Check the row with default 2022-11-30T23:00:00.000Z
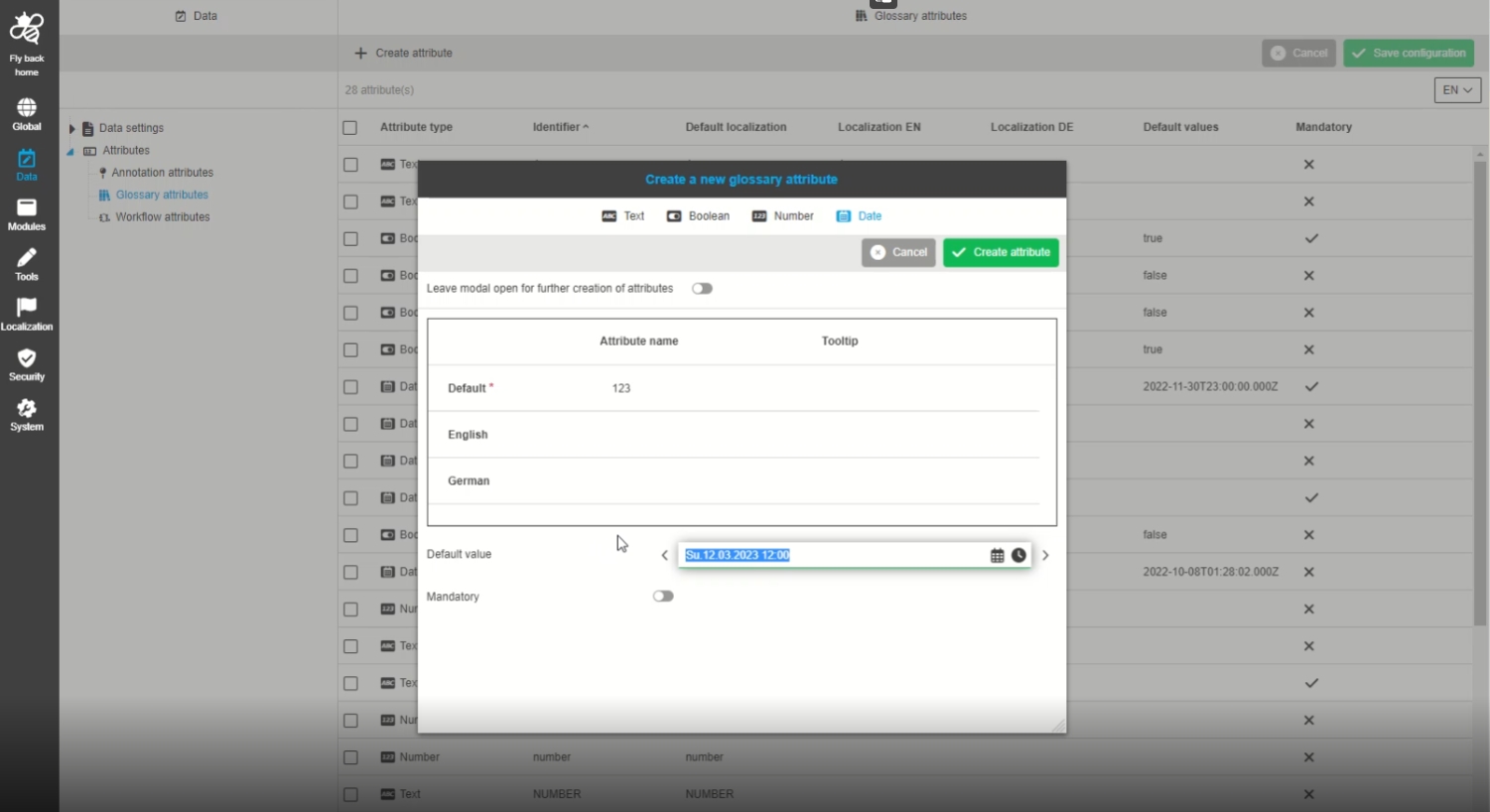The height and width of the screenshot is (812, 1490). (x=350, y=387)
